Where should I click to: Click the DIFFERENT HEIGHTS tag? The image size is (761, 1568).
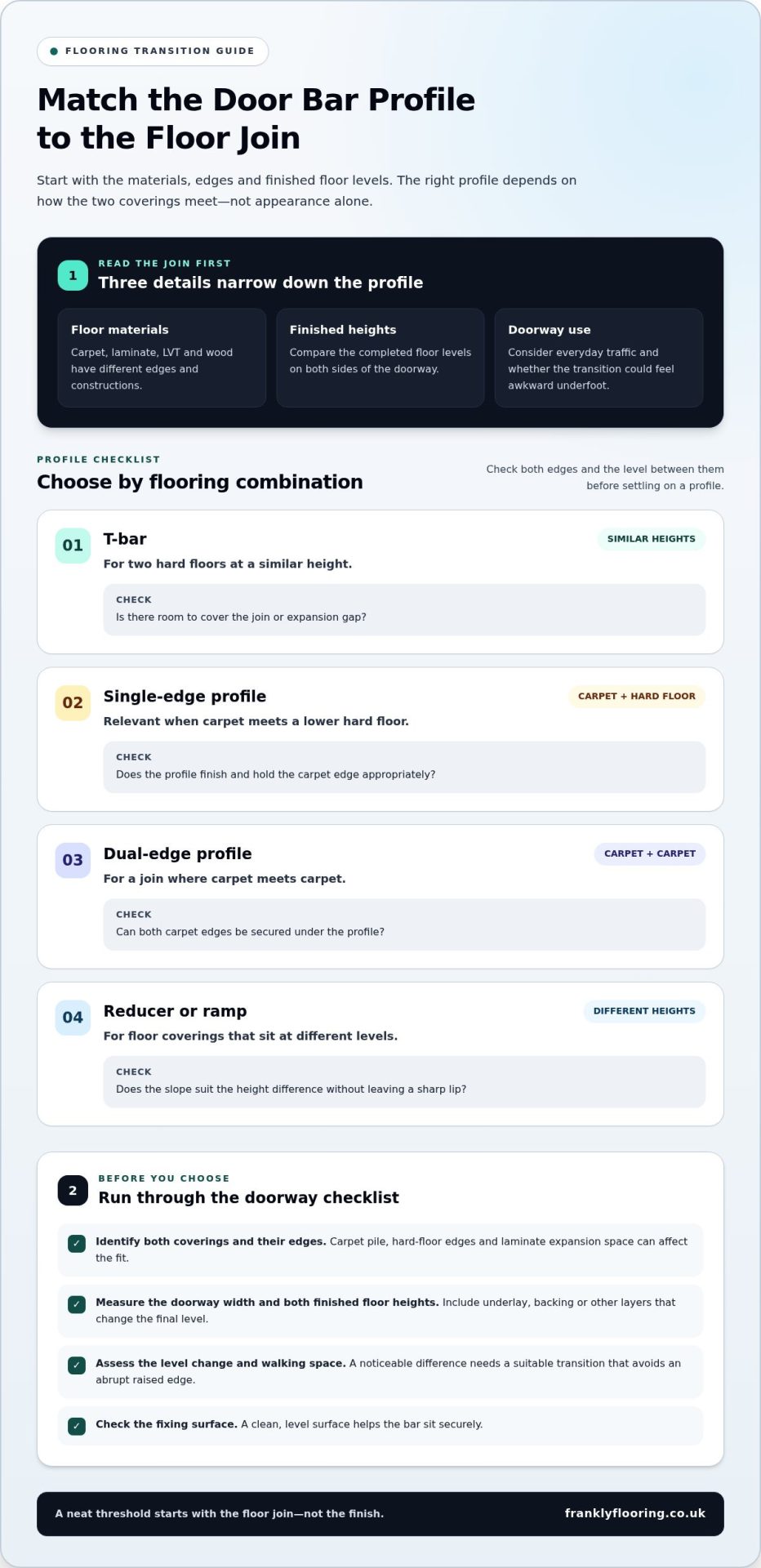pyautogui.click(x=644, y=1011)
